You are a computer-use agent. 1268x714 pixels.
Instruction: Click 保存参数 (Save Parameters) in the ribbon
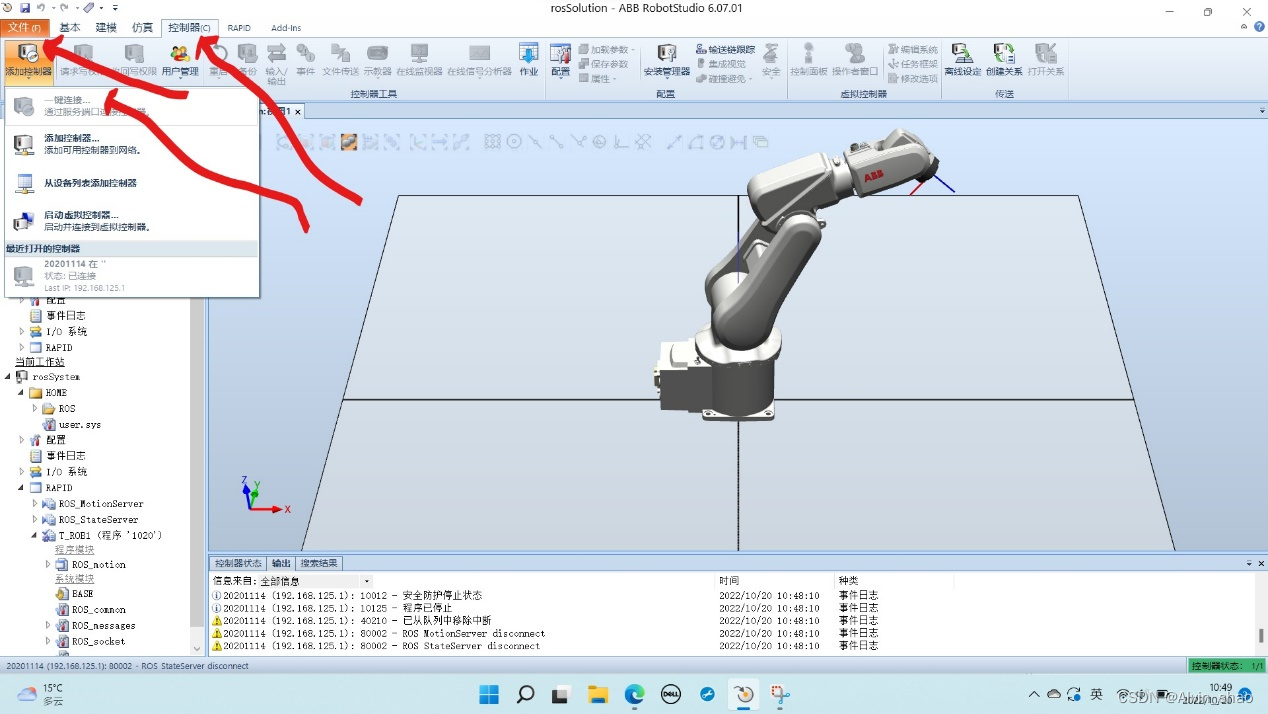[x=603, y=64]
